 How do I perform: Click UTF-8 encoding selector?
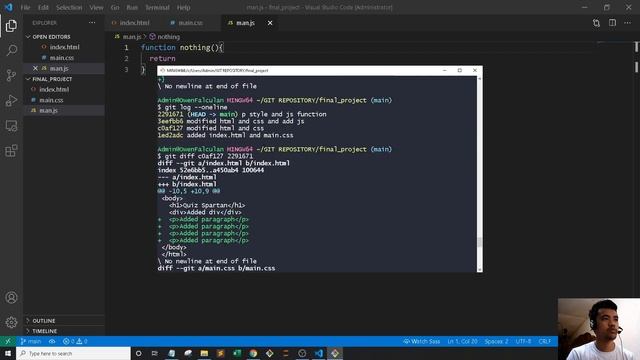tap(523, 341)
